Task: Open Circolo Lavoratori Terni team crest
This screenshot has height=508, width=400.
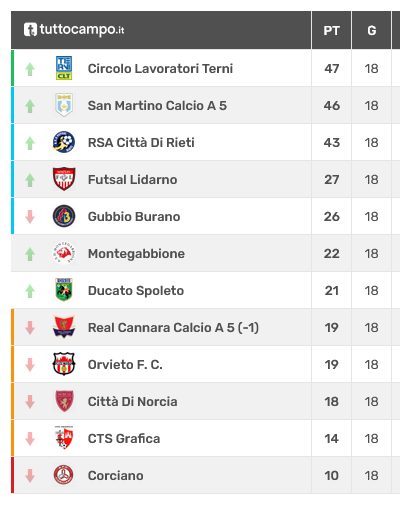Action: (x=64, y=68)
